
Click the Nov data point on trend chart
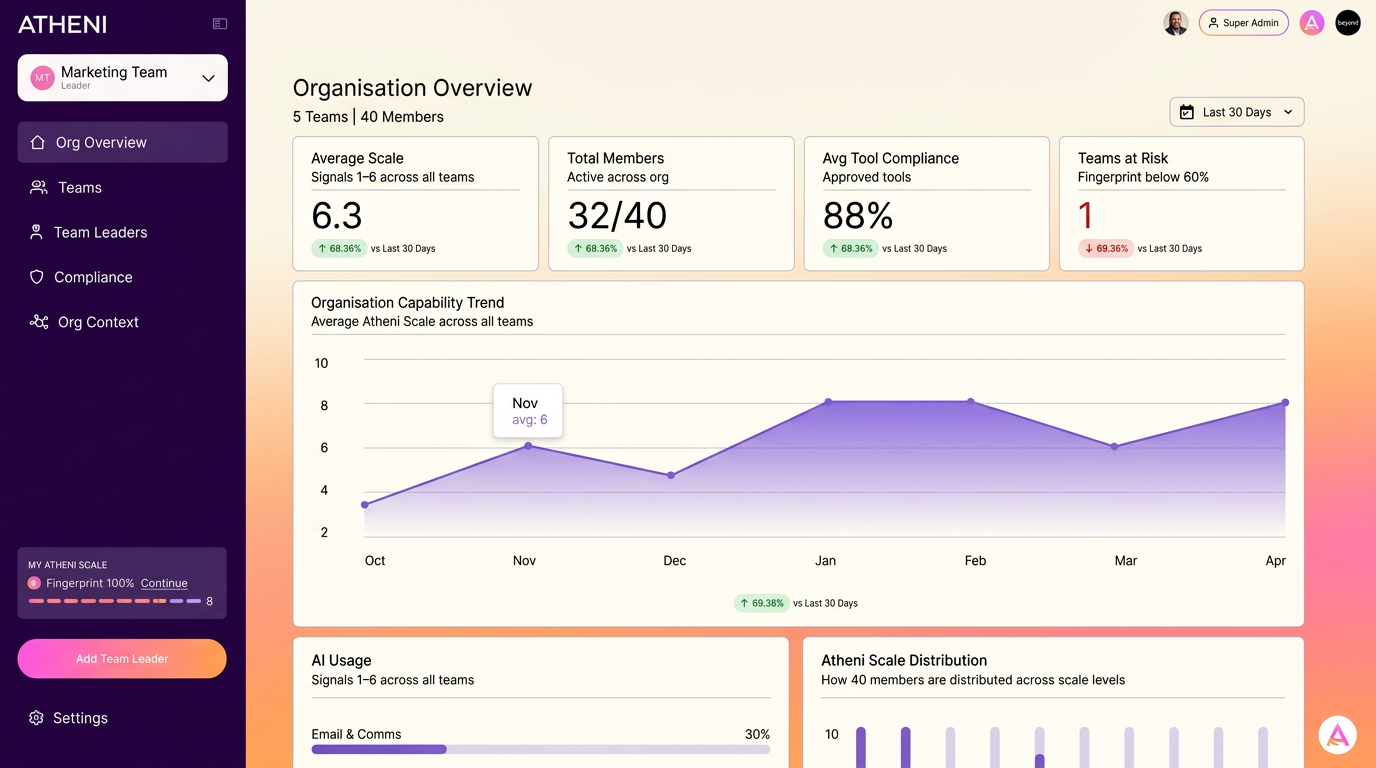[529, 446]
